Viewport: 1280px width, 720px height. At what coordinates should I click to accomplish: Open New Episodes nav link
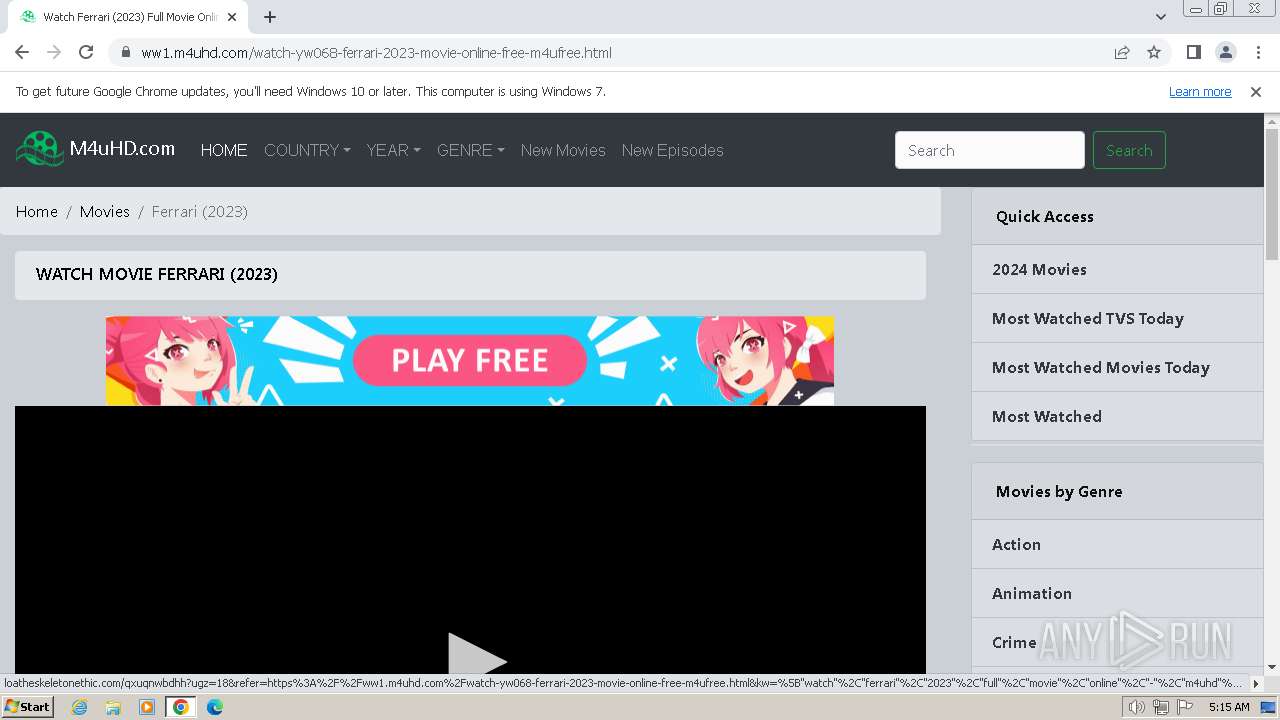pos(672,150)
